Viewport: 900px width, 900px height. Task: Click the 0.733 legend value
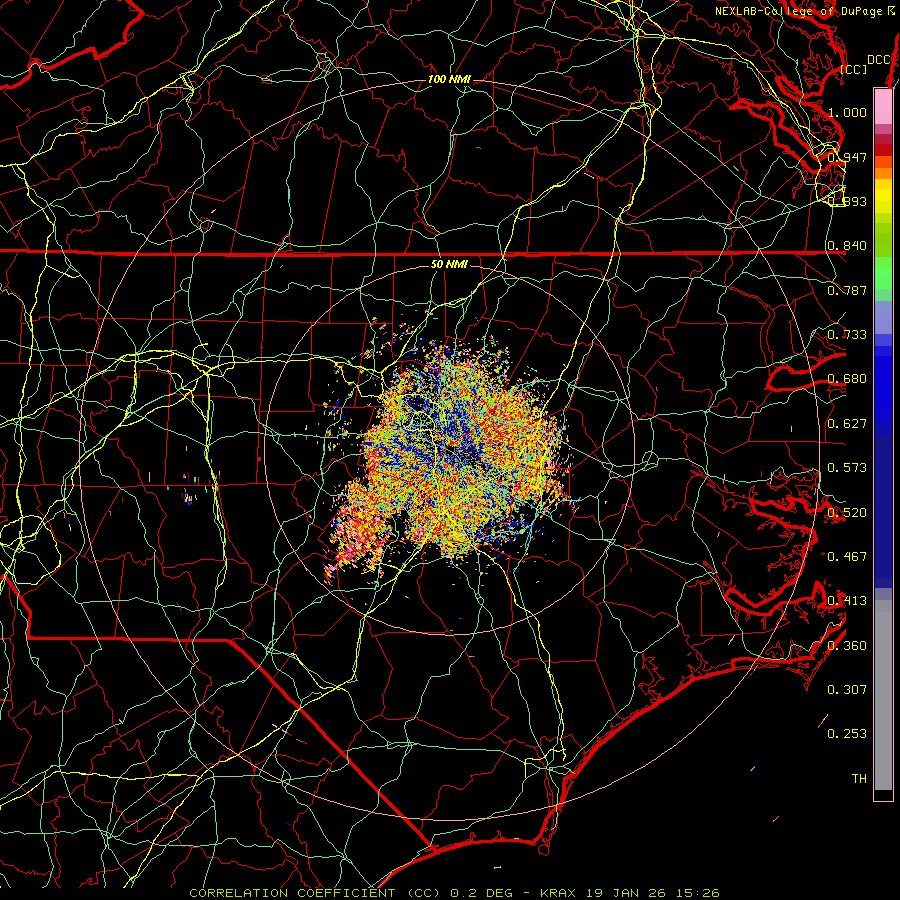[x=847, y=335]
